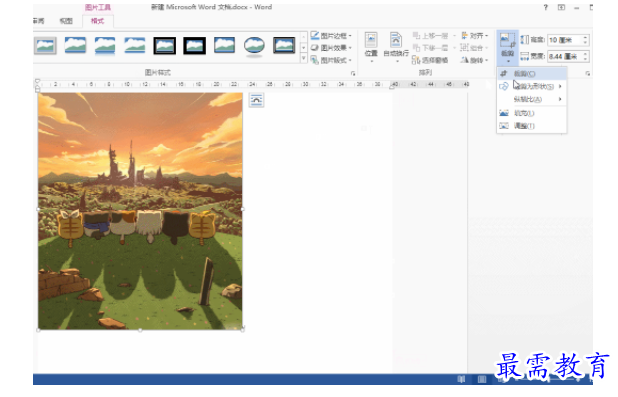Select Crop (裁剪(C)) menu item
The height and width of the screenshot is (397, 618).
[x=532, y=73]
